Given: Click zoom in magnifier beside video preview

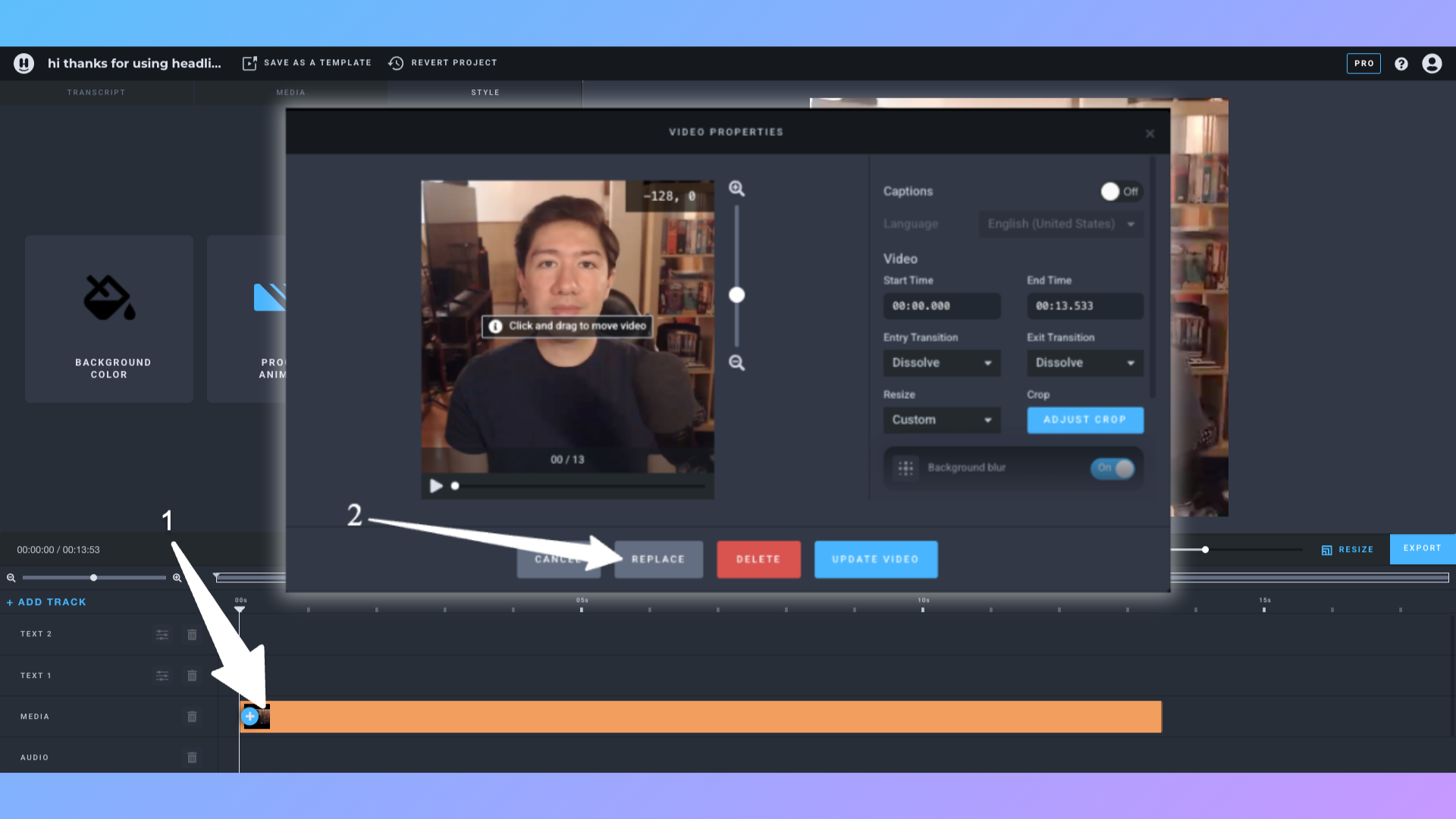Looking at the screenshot, I should [736, 189].
